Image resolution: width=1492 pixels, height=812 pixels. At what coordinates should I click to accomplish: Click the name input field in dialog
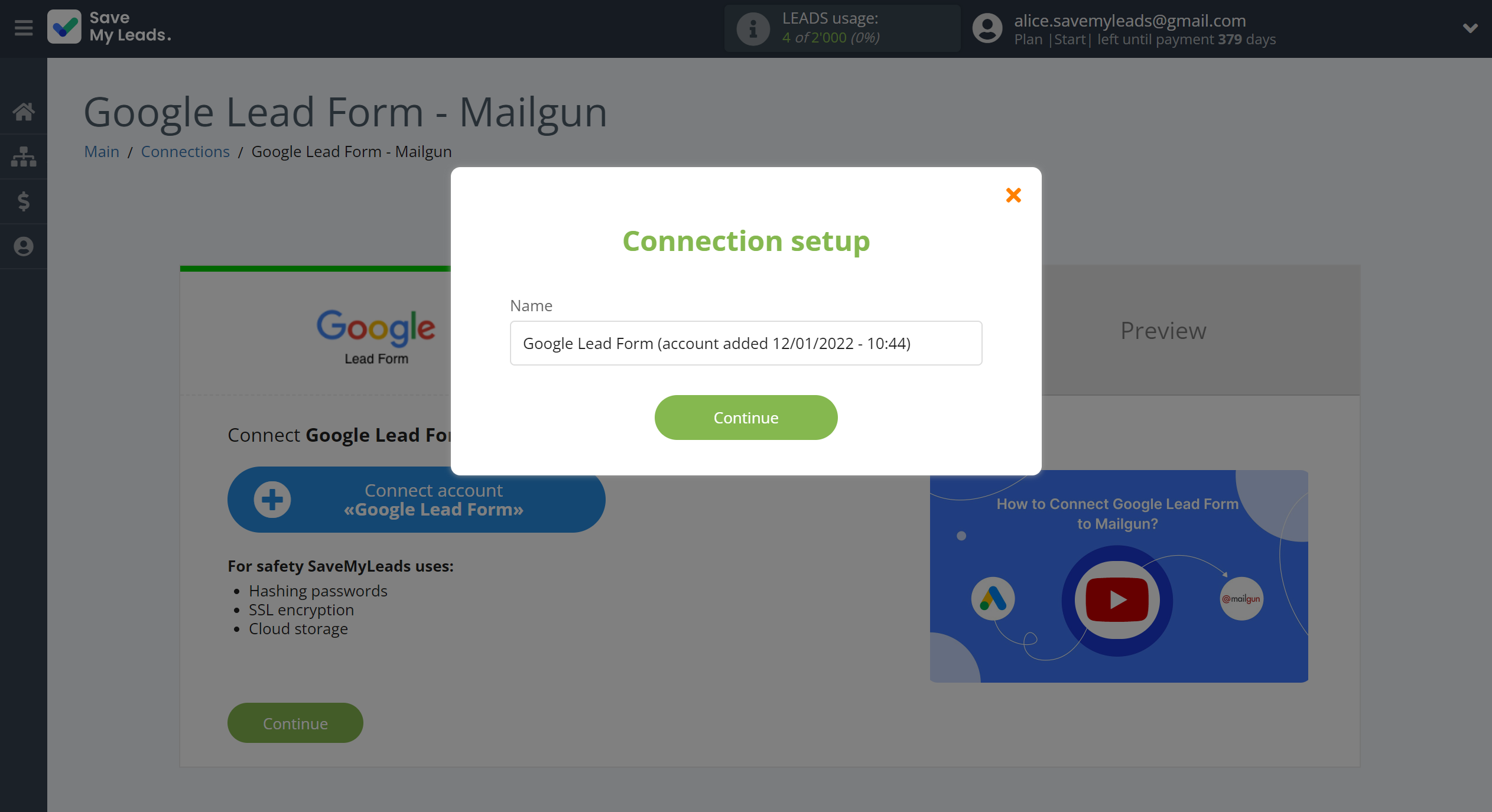coord(745,343)
